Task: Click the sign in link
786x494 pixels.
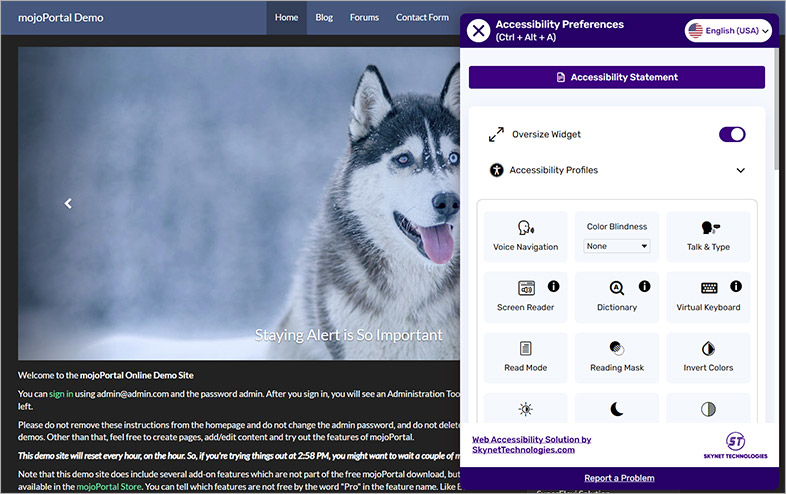Action: (x=61, y=394)
